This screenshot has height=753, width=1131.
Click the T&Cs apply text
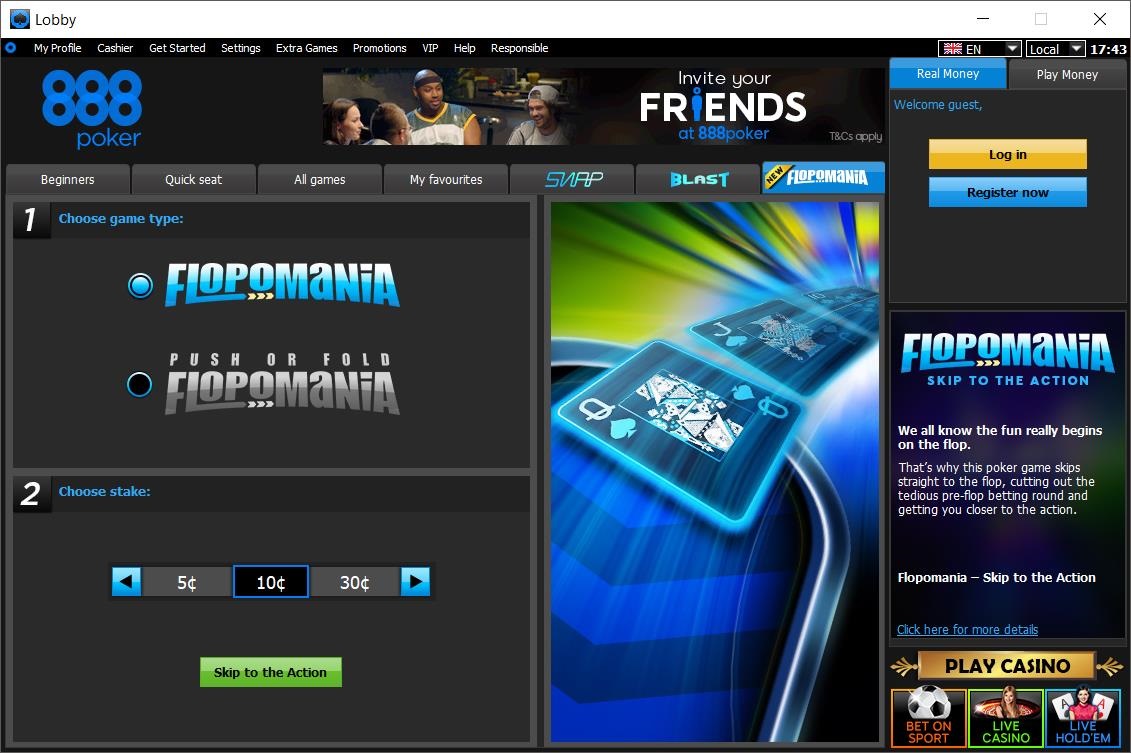tap(855, 136)
